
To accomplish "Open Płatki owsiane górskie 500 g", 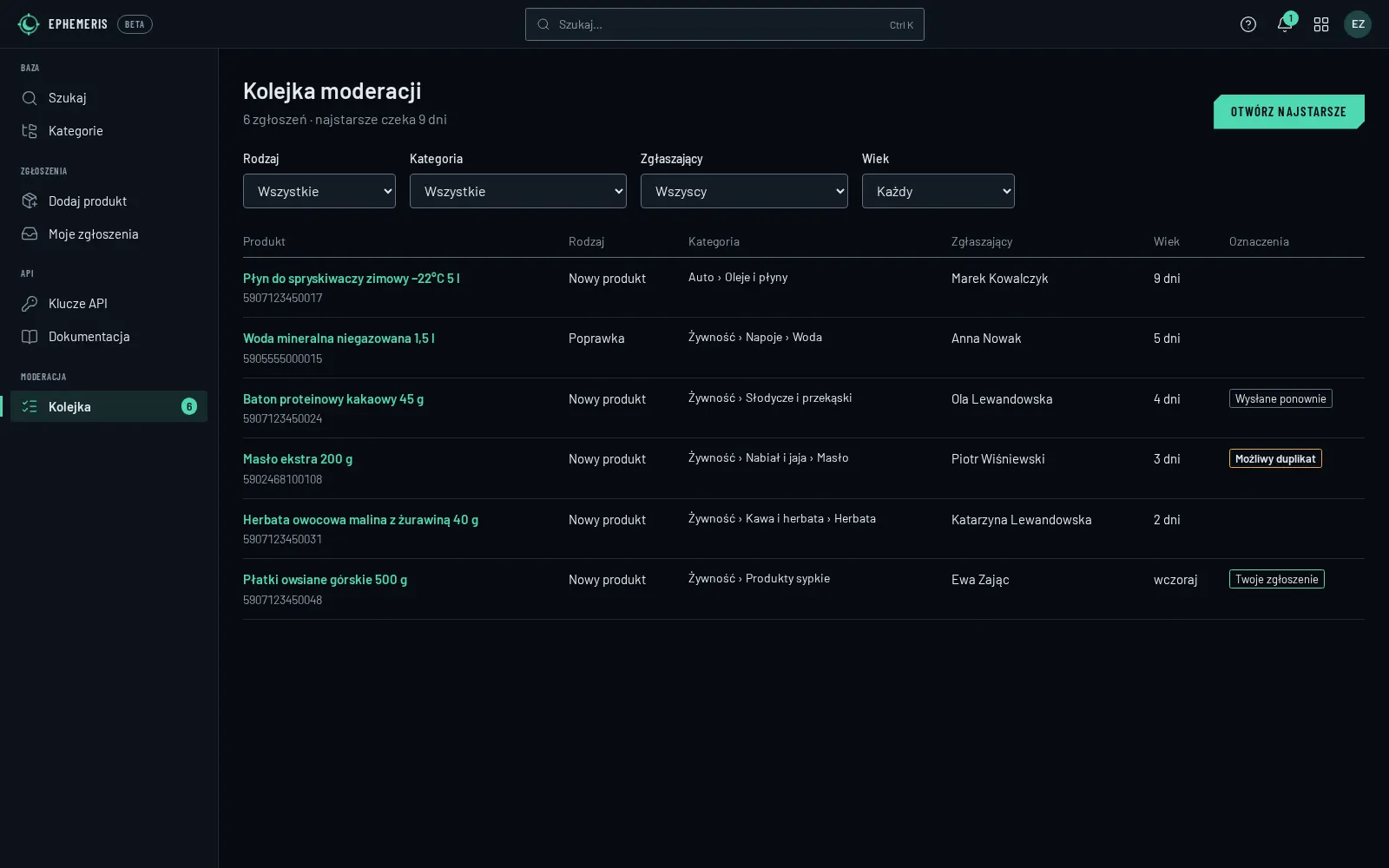I will pyautogui.click(x=325, y=580).
